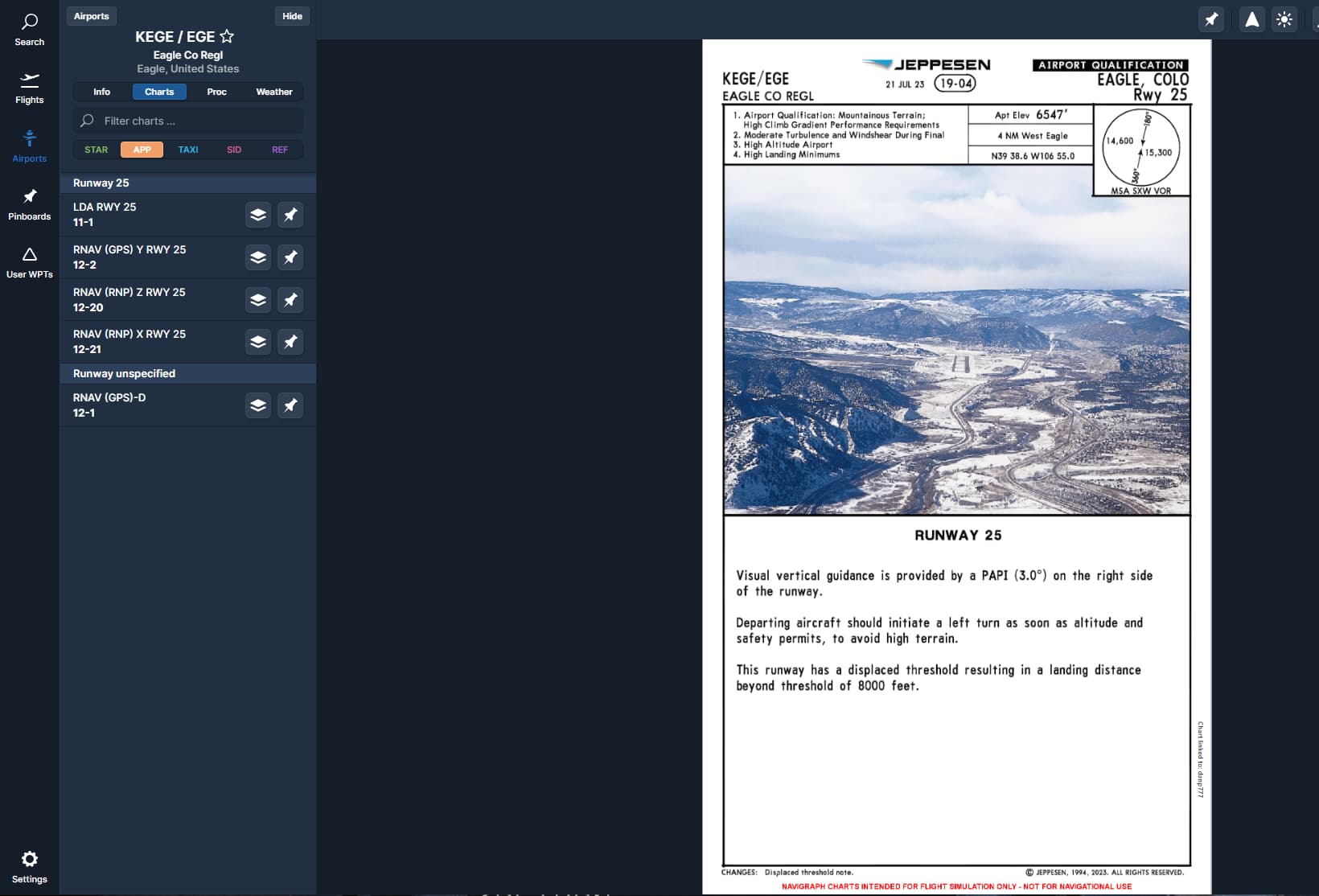1319x896 pixels.
Task: Click the Eagle Co Regl airport name
Action: point(188,55)
